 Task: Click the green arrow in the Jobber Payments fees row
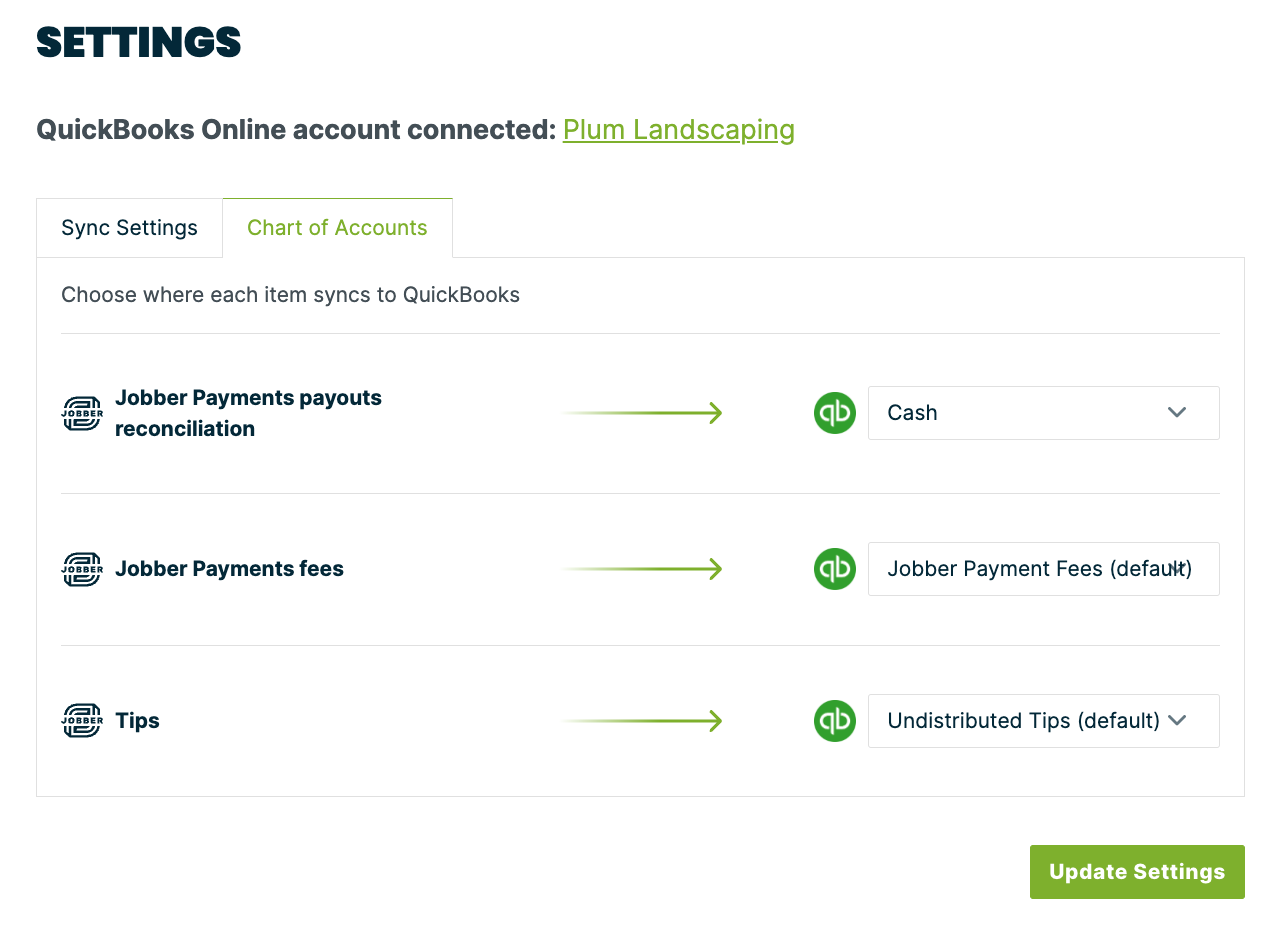point(642,569)
